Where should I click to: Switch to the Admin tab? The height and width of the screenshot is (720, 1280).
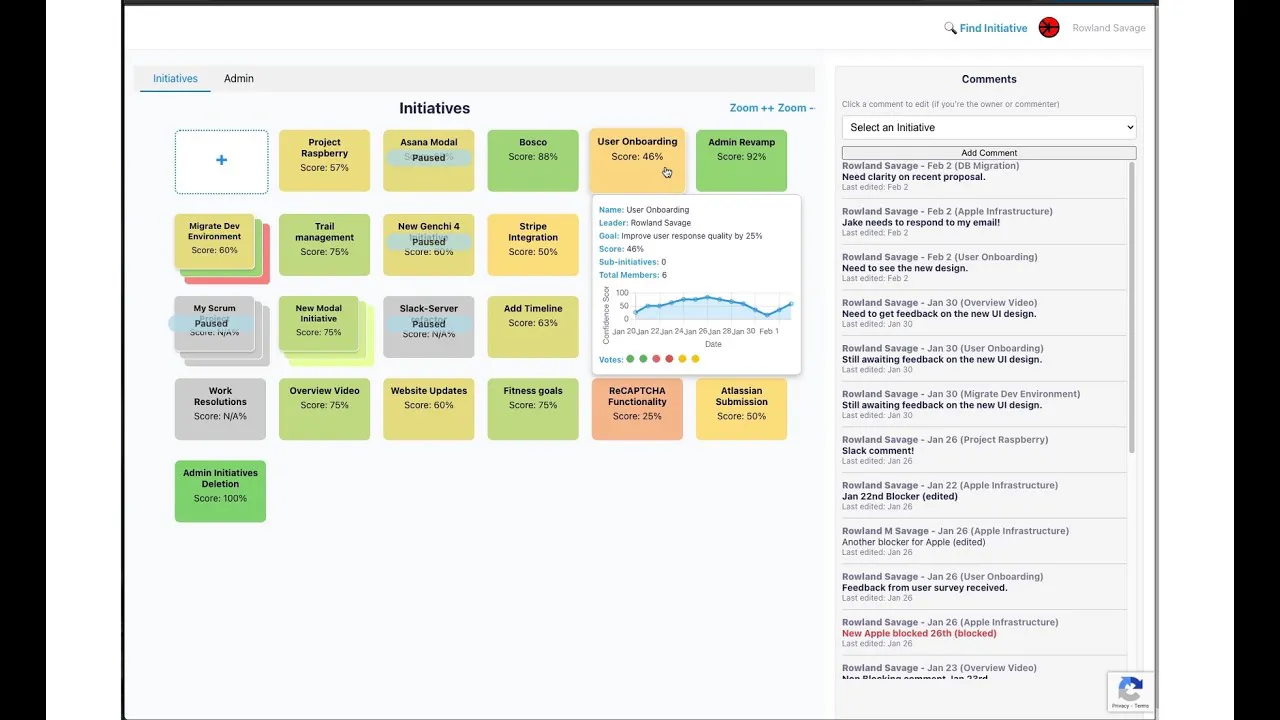coord(239,78)
